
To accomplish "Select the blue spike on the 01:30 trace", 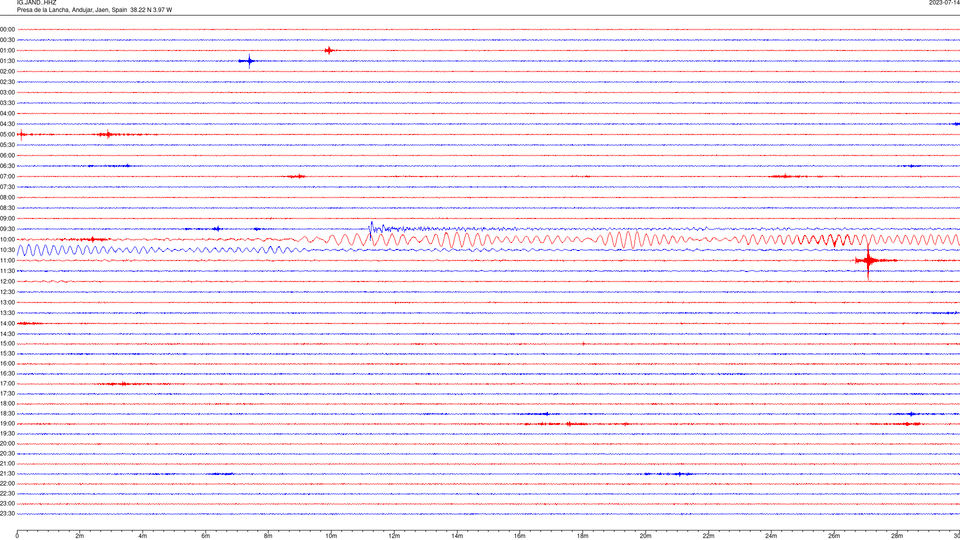I will coord(249,61).
